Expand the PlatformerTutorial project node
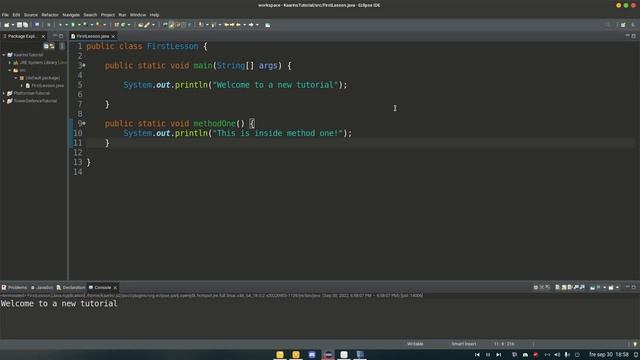The width and height of the screenshot is (640, 360). tap(4, 93)
